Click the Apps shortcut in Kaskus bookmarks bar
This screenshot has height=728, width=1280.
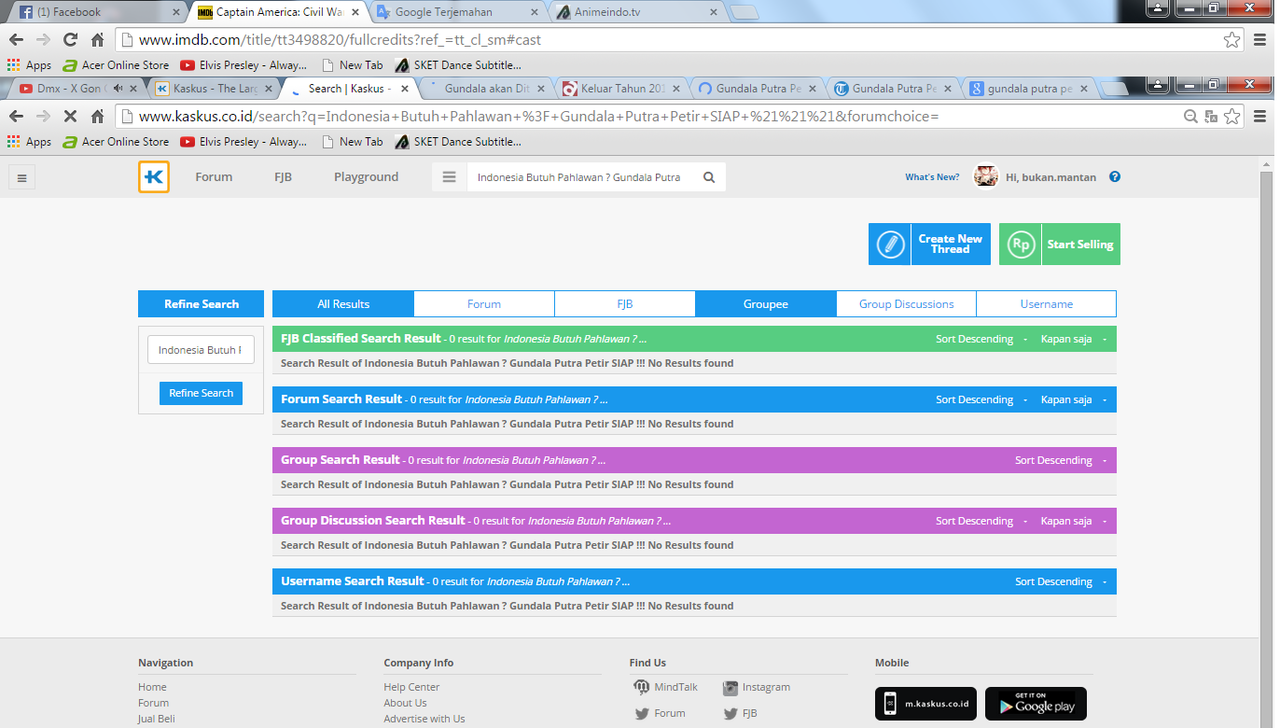click(29, 142)
